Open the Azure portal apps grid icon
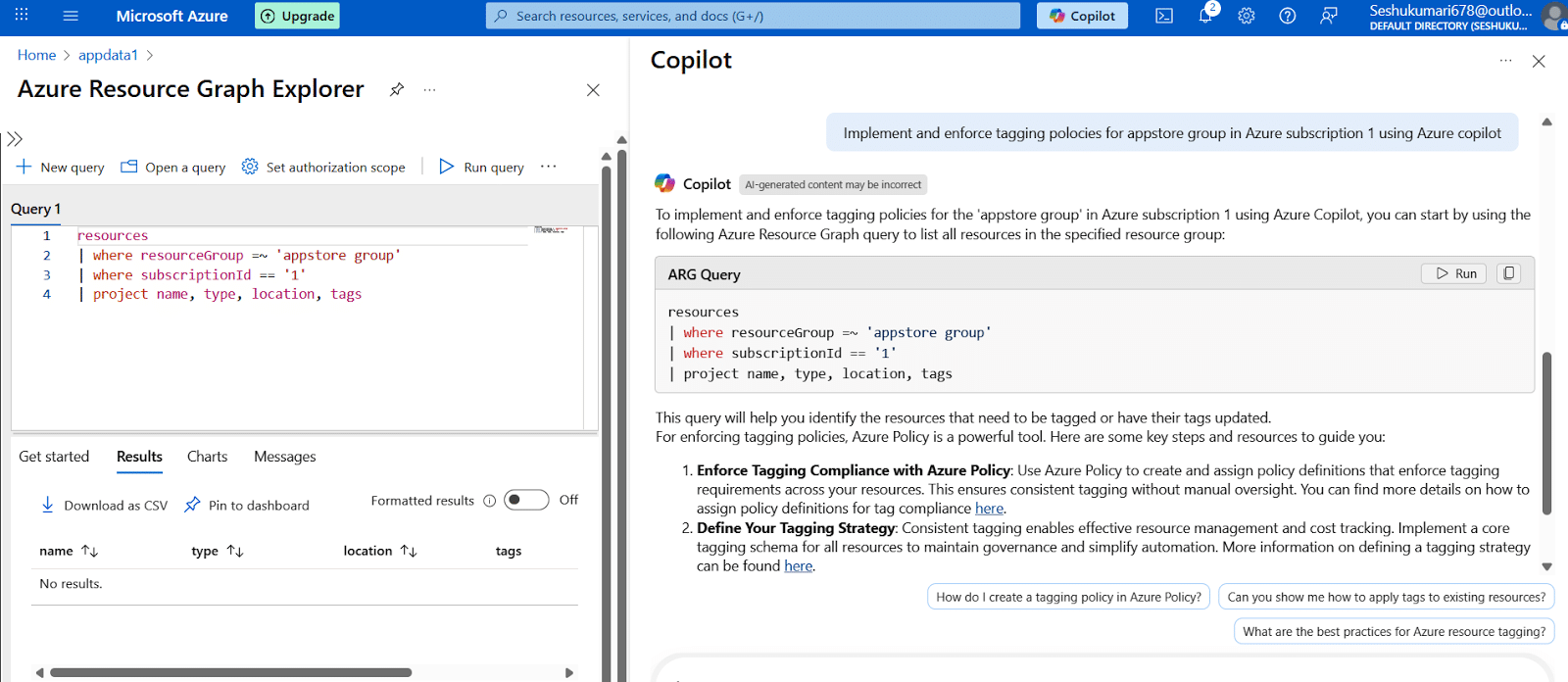The width and height of the screenshot is (1568, 682). [22, 16]
